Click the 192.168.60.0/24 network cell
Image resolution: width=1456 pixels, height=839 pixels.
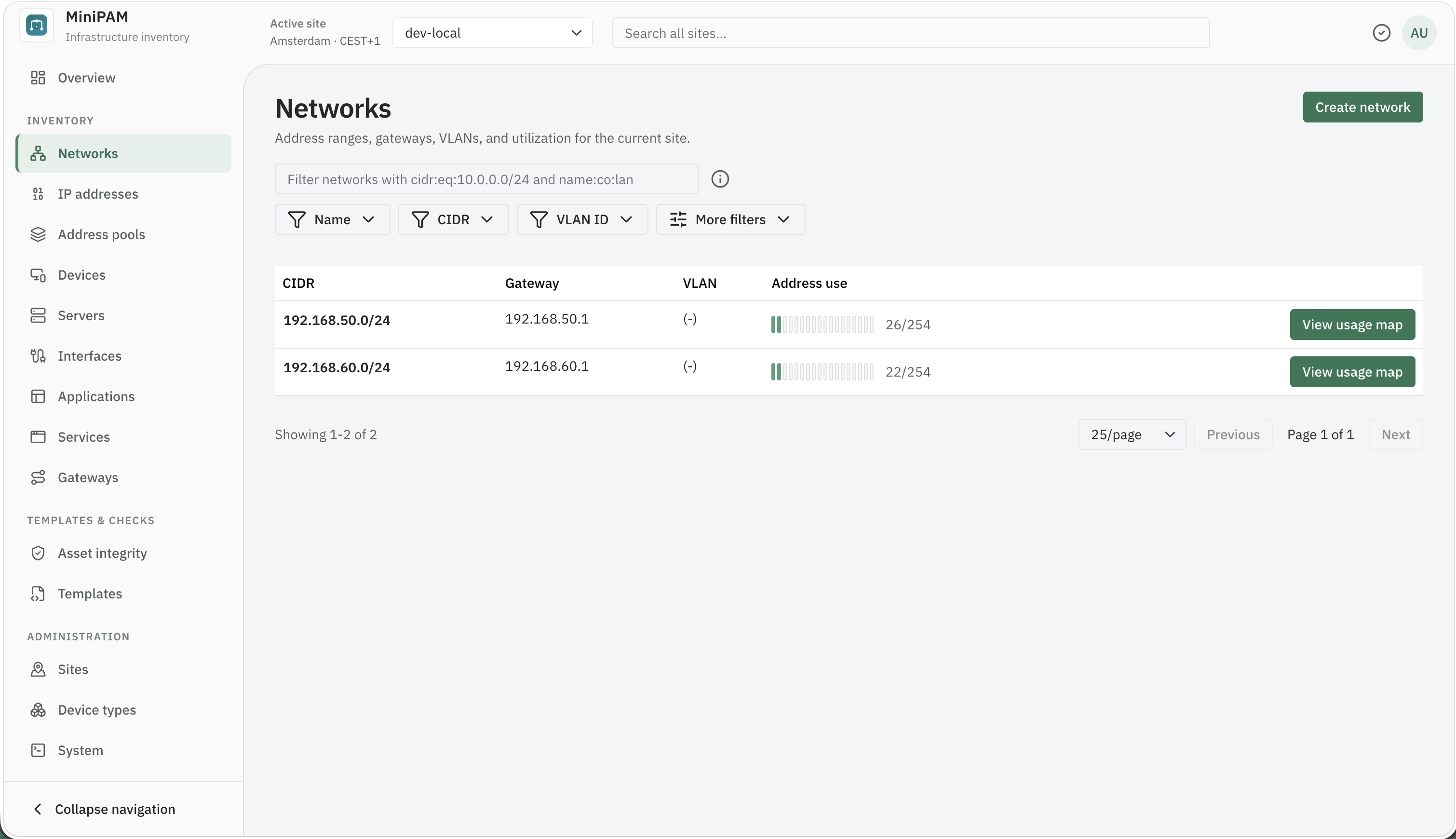pos(337,367)
